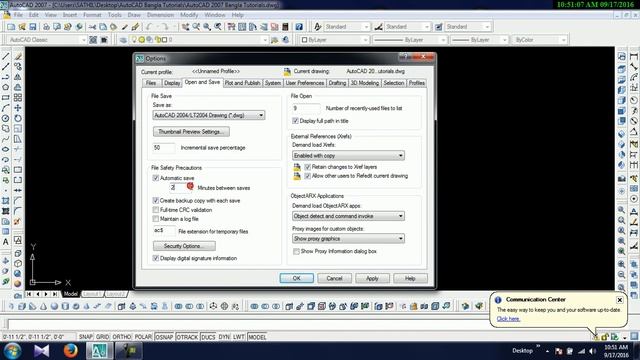Viewport: 640px width, 360px height.
Task: Open the Windows Start menu
Action: tap(12, 351)
